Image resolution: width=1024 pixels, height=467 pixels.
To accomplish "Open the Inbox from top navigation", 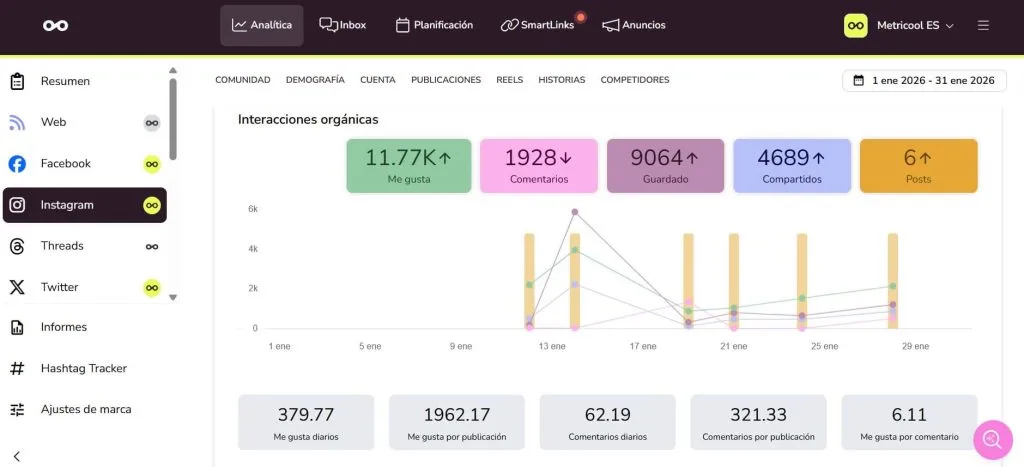I will pyautogui.click(x=343, y=25).
